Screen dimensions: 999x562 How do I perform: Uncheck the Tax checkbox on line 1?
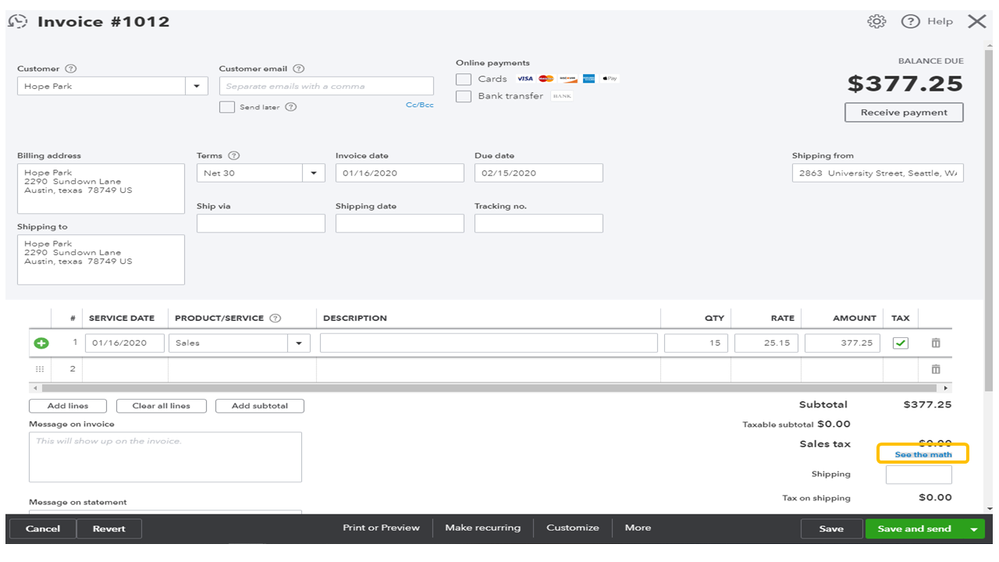900,343
